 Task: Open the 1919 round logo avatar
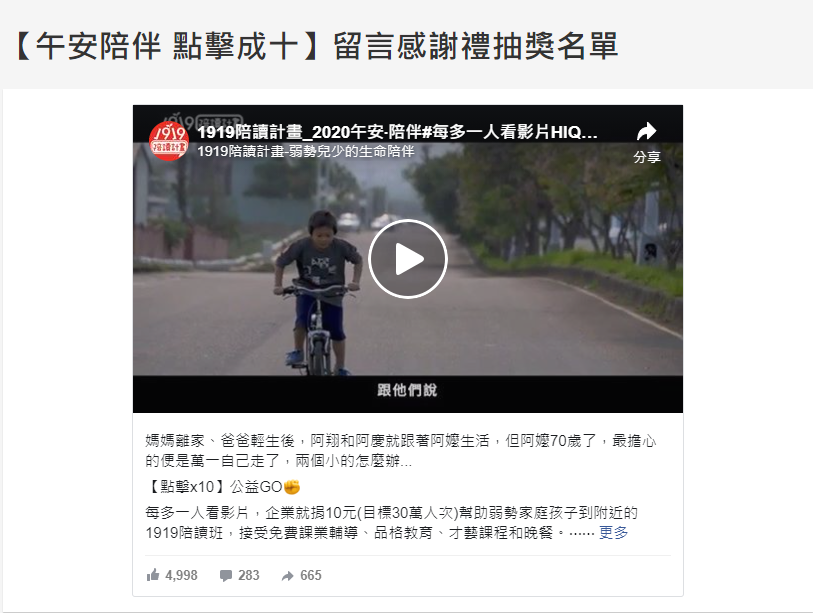(x=169, y=142)
